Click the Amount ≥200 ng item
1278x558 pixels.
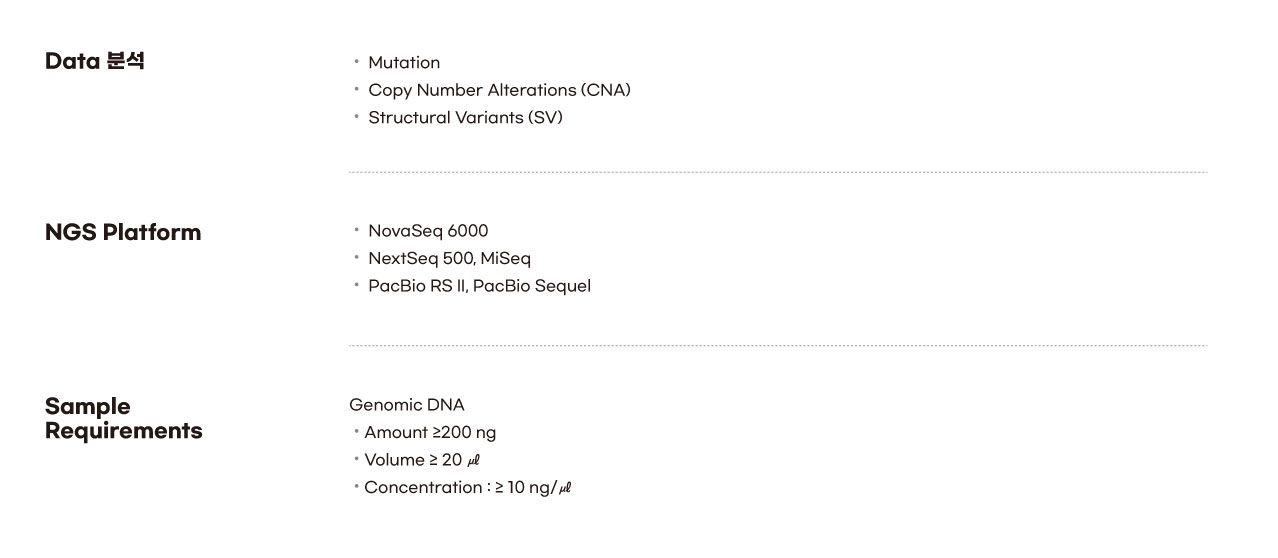pos(430,432)
